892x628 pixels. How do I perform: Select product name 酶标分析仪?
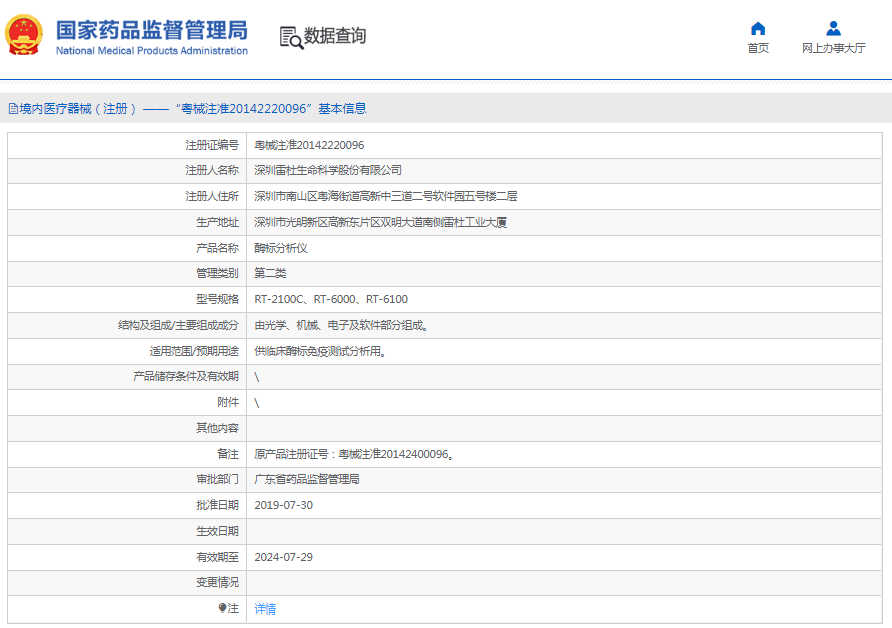coord(280,248)
